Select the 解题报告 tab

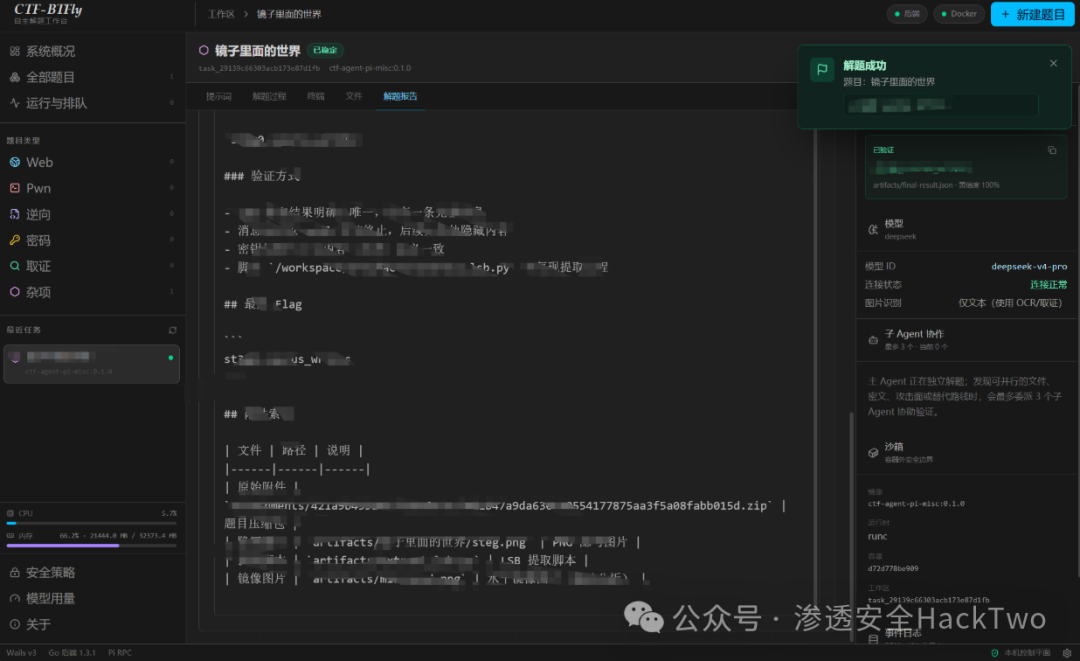coord(400,96)
